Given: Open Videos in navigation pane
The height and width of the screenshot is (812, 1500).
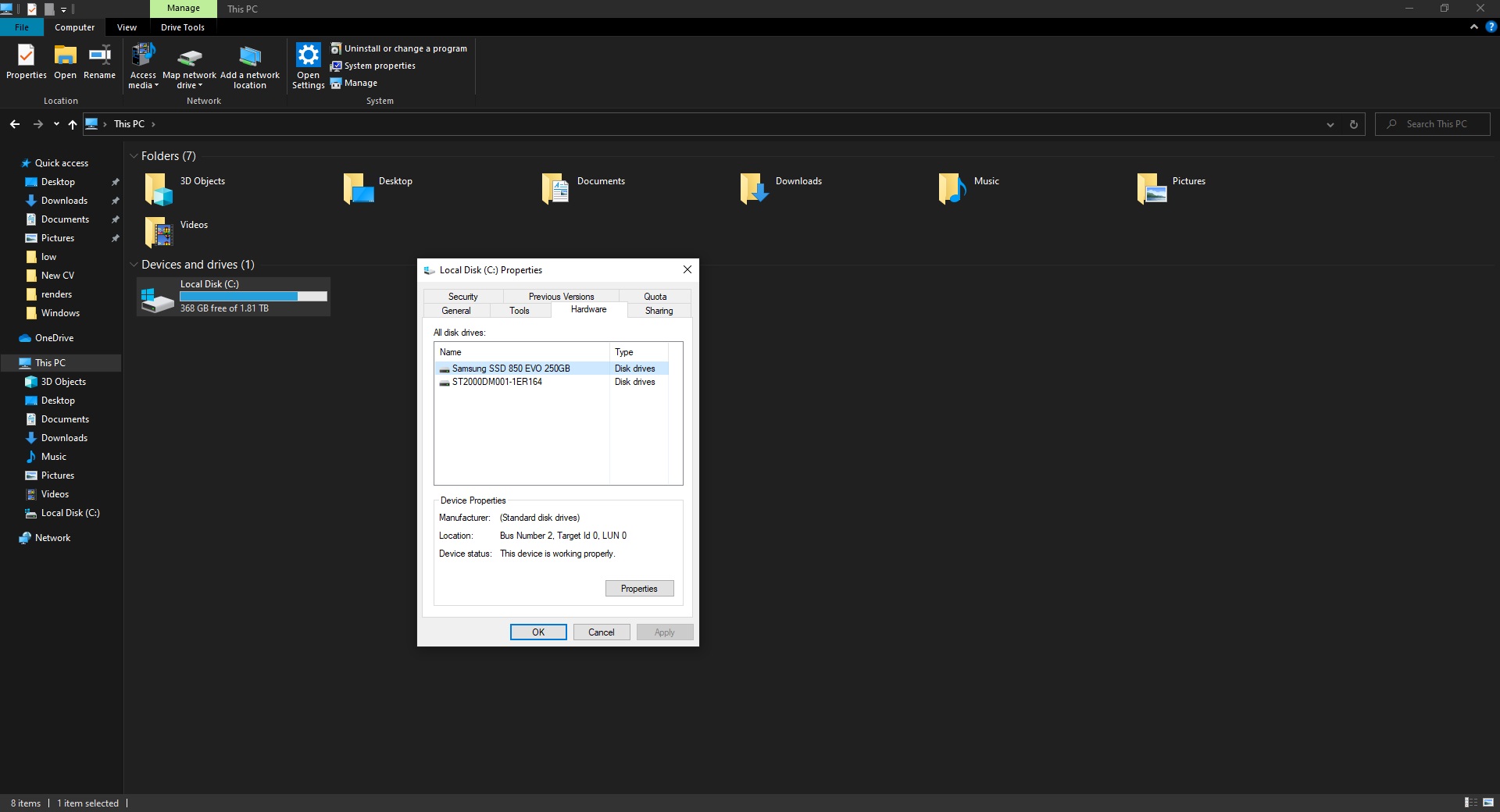Looking at the screenshot, I should click(55, 494).
